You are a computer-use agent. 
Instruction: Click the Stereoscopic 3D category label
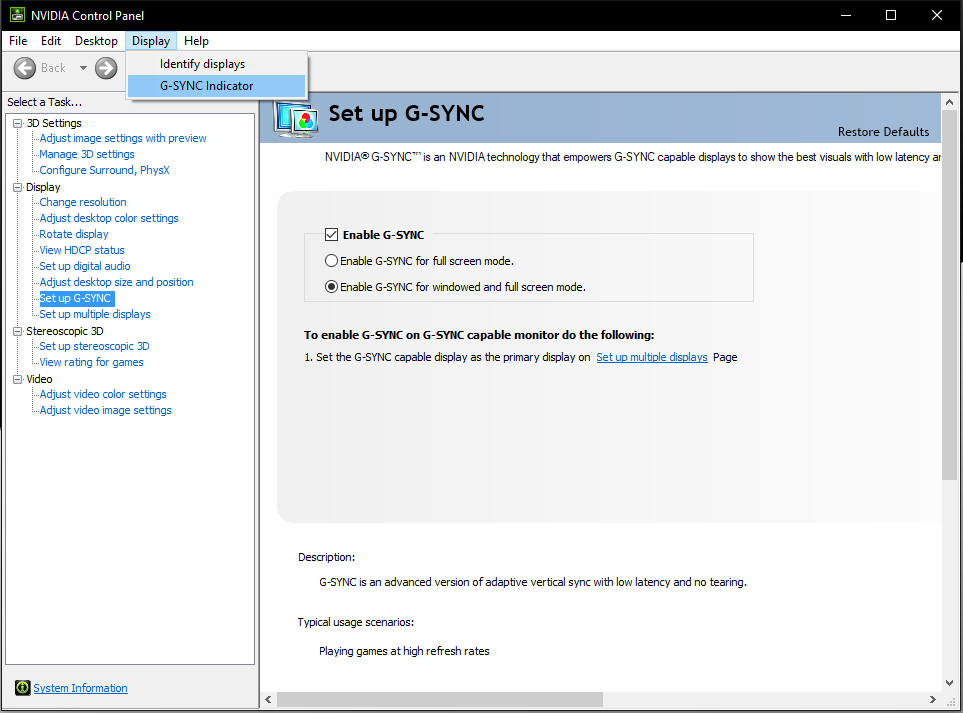coord(64,330)
